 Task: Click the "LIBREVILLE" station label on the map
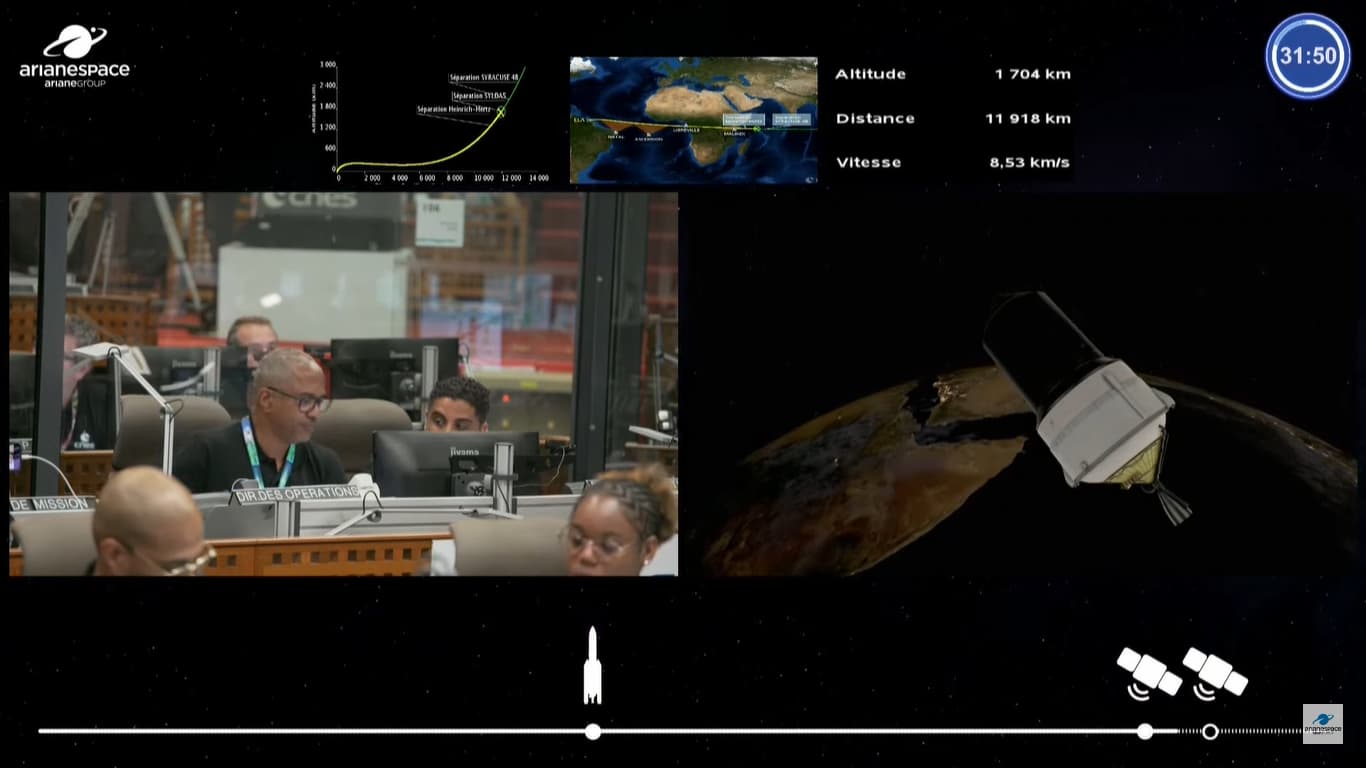tap(687, 130)
